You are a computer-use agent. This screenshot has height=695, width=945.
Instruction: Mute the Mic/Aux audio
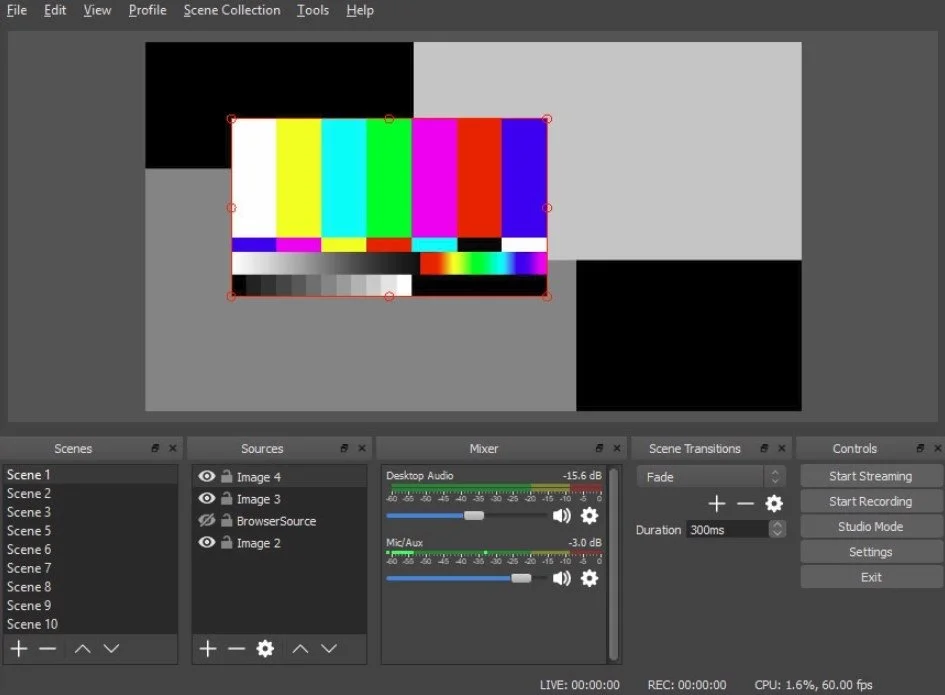point(561,578)
